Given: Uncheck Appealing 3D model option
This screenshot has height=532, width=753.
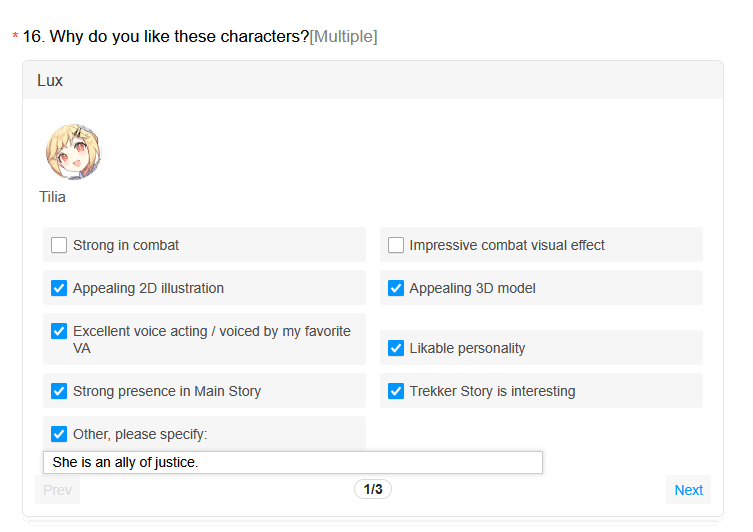Looking at the screenshot, I should point(396,288).
